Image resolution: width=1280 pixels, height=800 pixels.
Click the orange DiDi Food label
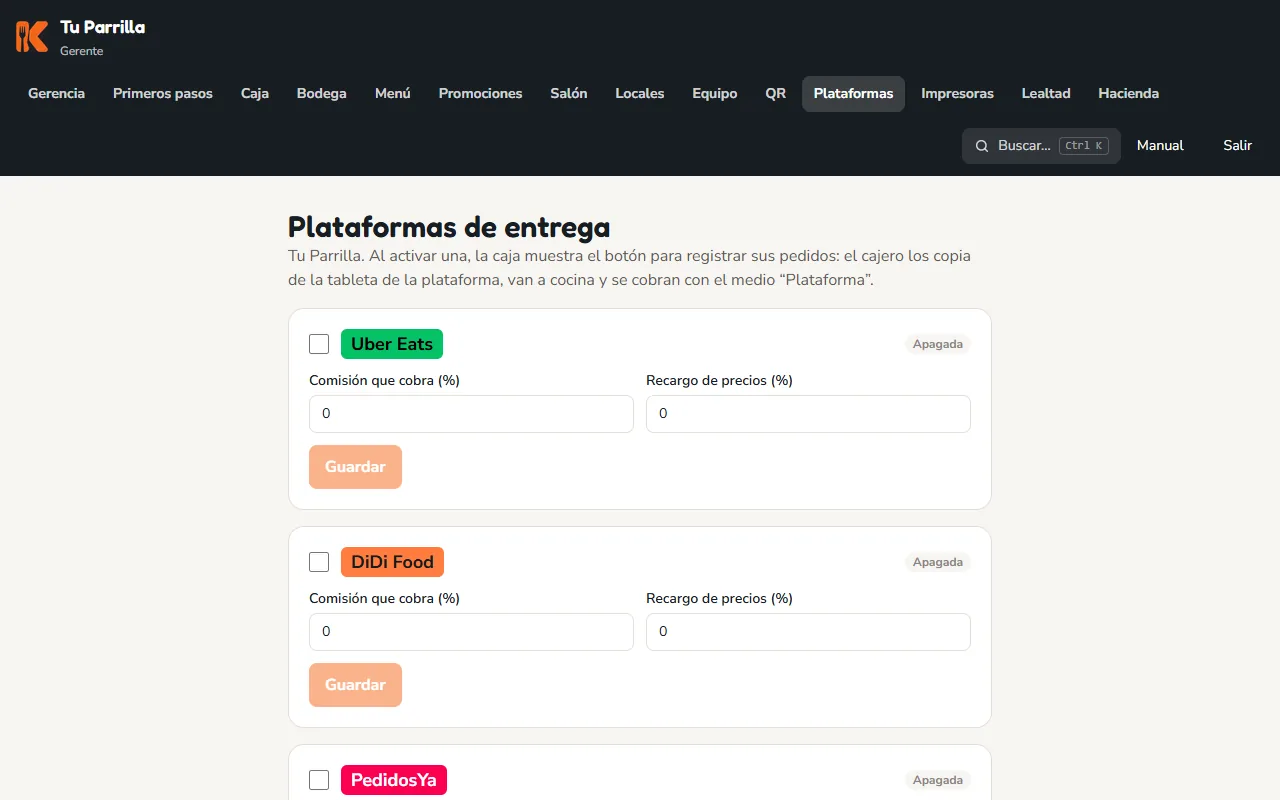pyautogui.click(x=392, y=562)
